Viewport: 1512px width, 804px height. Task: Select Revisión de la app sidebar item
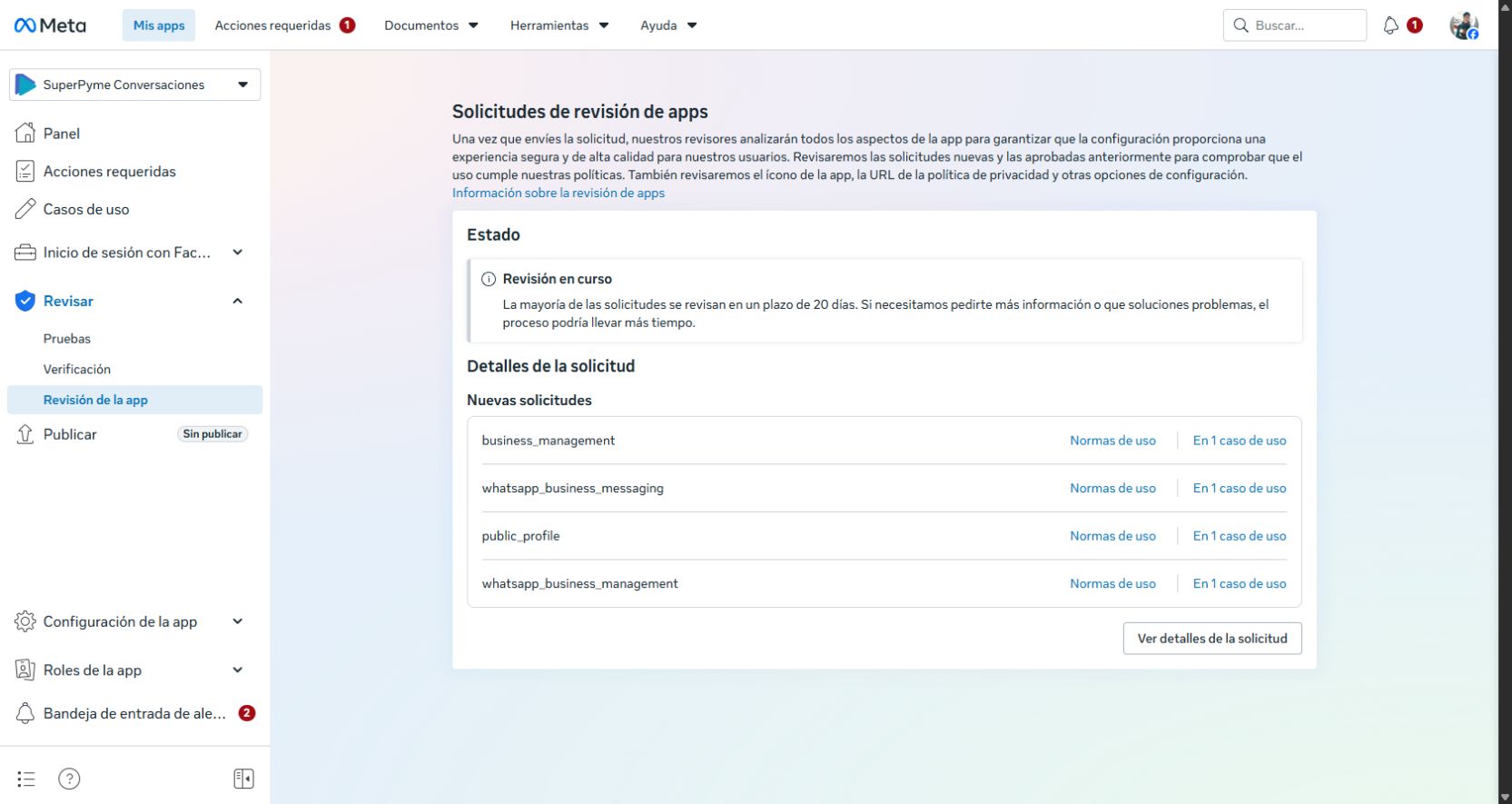135,400
